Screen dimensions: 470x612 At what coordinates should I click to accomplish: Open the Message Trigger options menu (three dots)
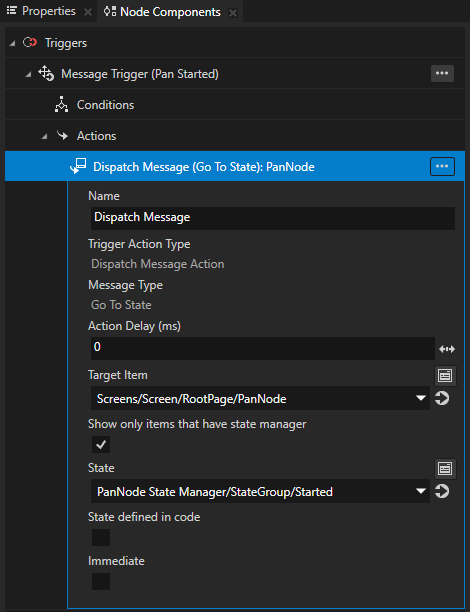tap(442, 73)
